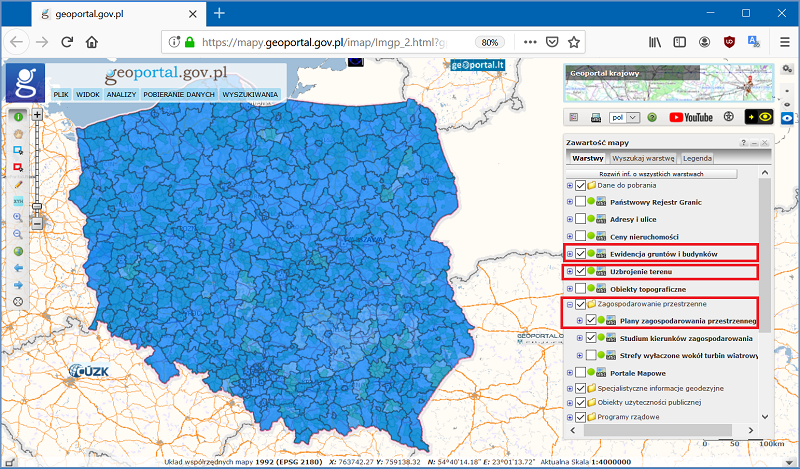
Task: Switch to the Legenda tab
Action: coord(697,159)
